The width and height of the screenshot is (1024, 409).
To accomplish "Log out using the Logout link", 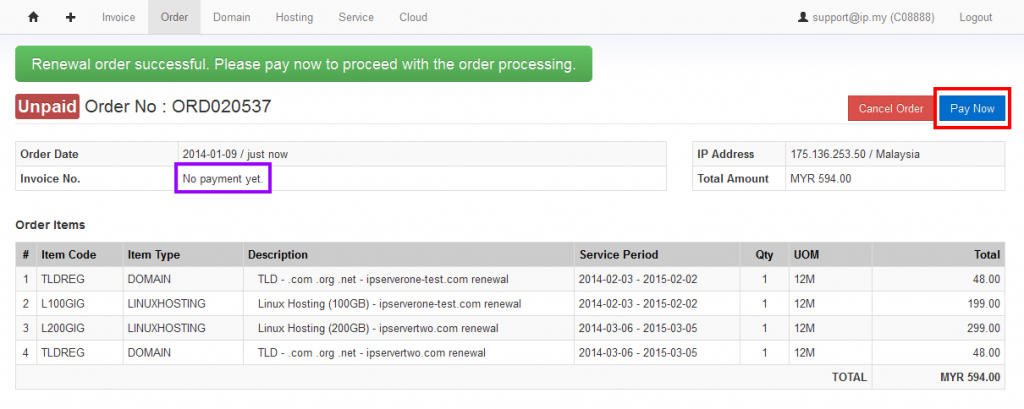I will [x=976, y=17].
